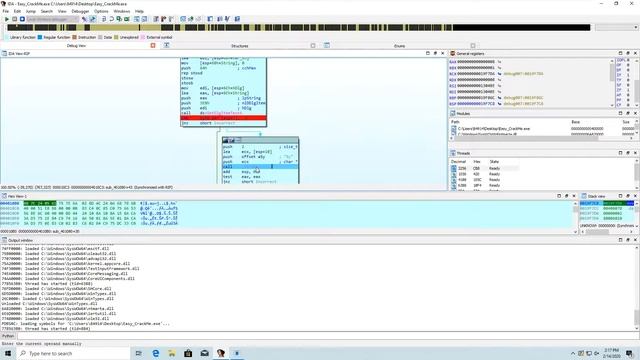
Task: Click the Output window panel icon
Action: coord(4,240)
